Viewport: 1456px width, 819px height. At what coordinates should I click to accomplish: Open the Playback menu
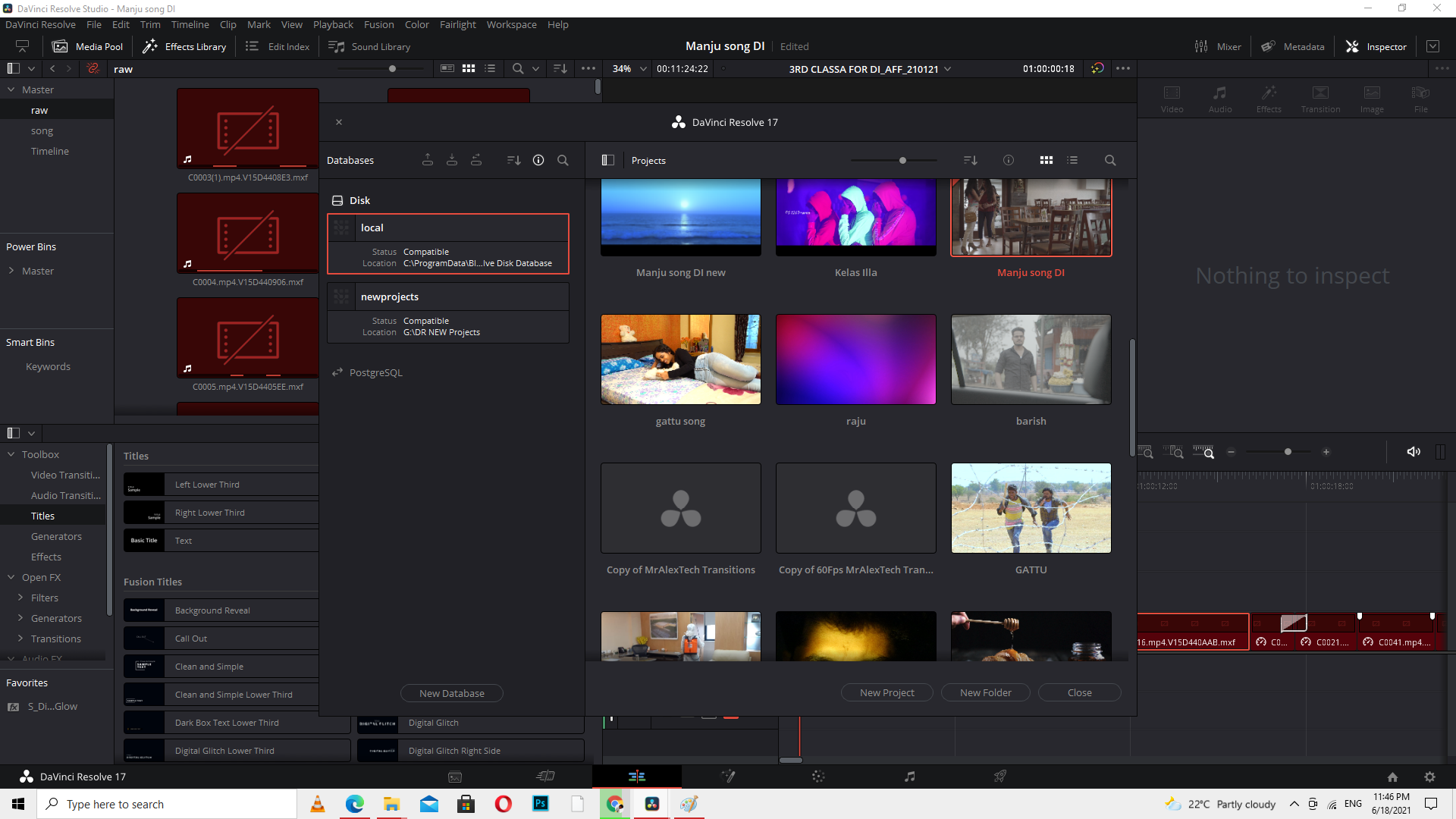pyautogui.click(x=333, y=24)
